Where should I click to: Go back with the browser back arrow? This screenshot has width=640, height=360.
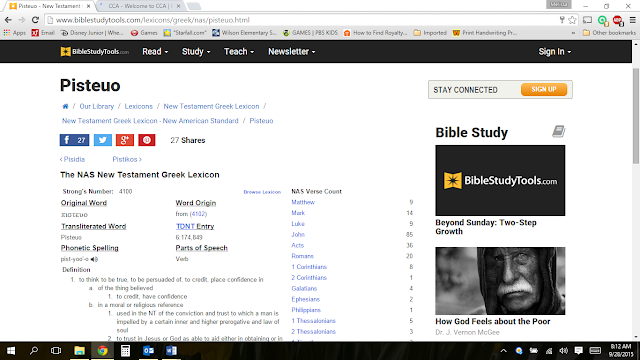(x=8, y=20)
